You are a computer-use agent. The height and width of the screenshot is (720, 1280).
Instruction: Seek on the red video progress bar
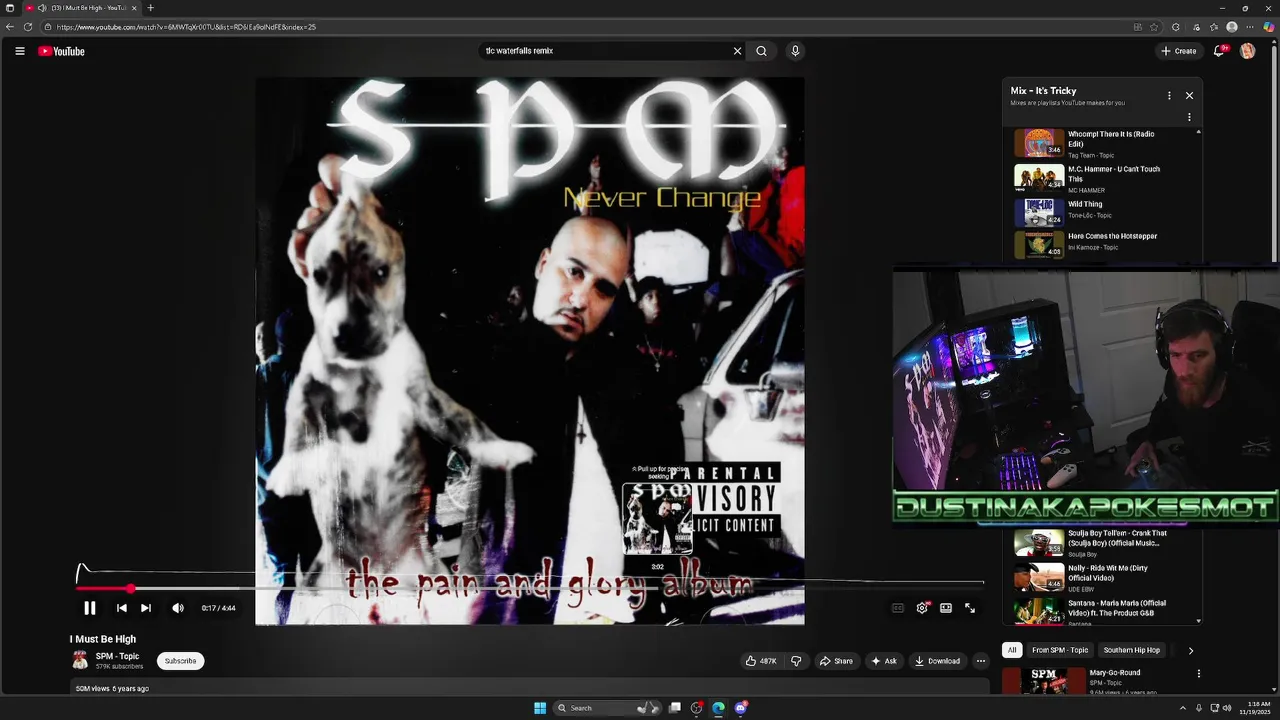tap(530, 589)
